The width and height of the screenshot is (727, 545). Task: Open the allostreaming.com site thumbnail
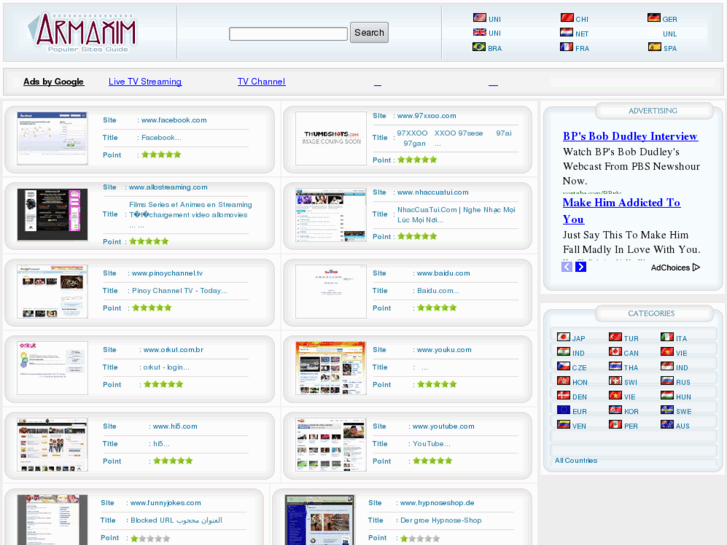52,214
